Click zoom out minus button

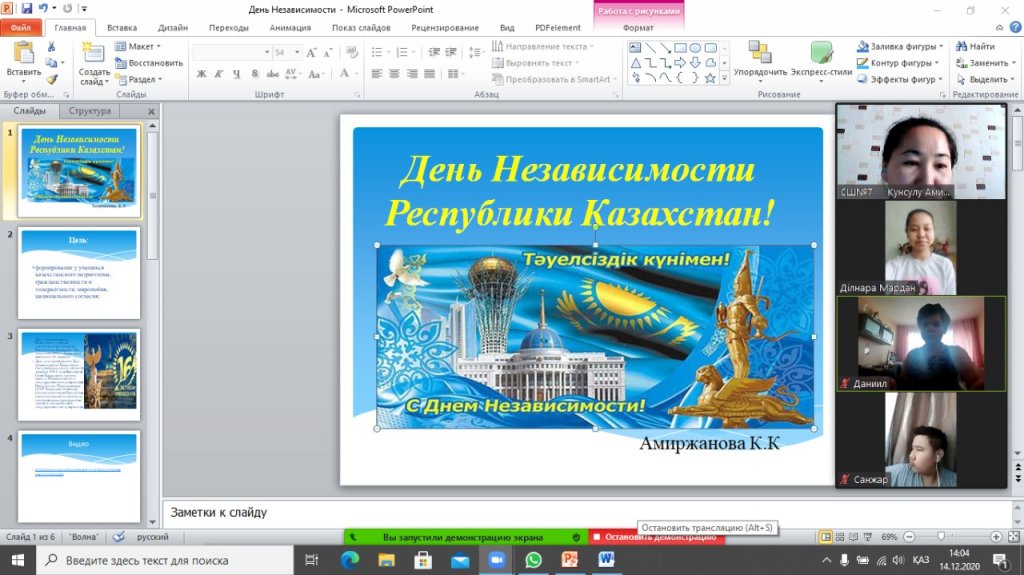tap(909, 536)
